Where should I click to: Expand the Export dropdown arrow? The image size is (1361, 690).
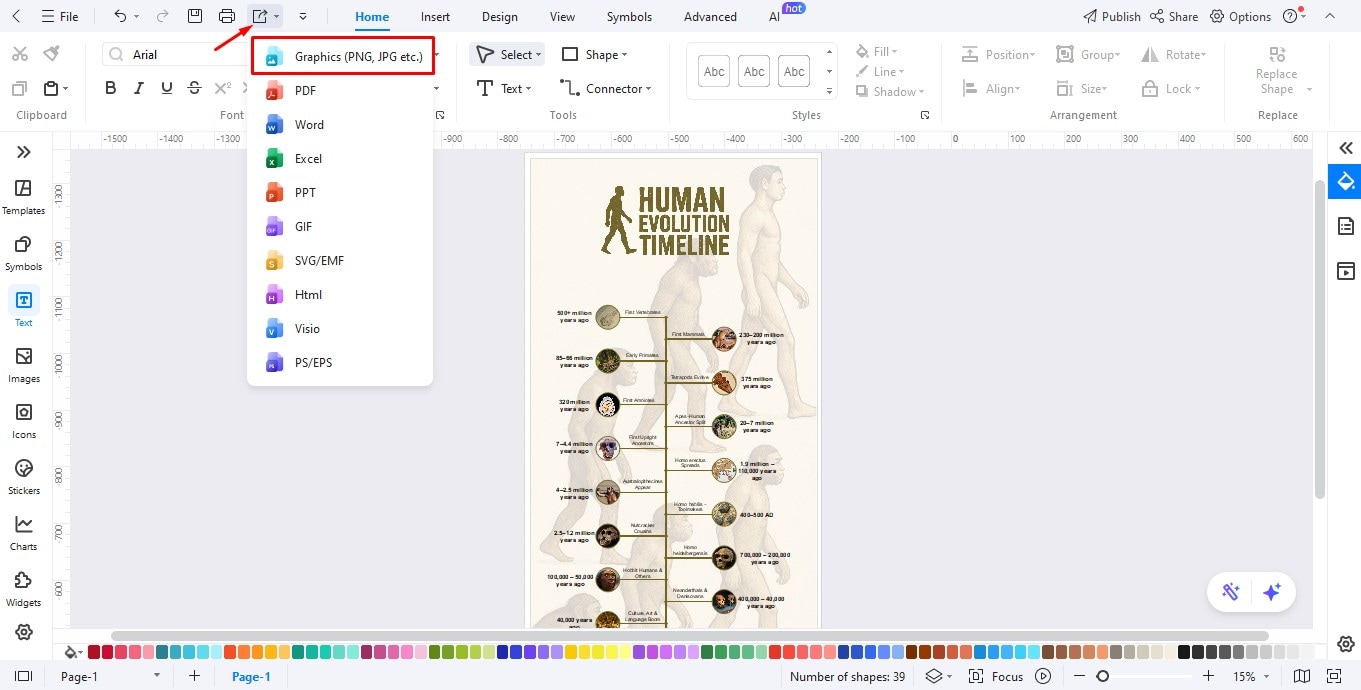(x=277, y=17)
